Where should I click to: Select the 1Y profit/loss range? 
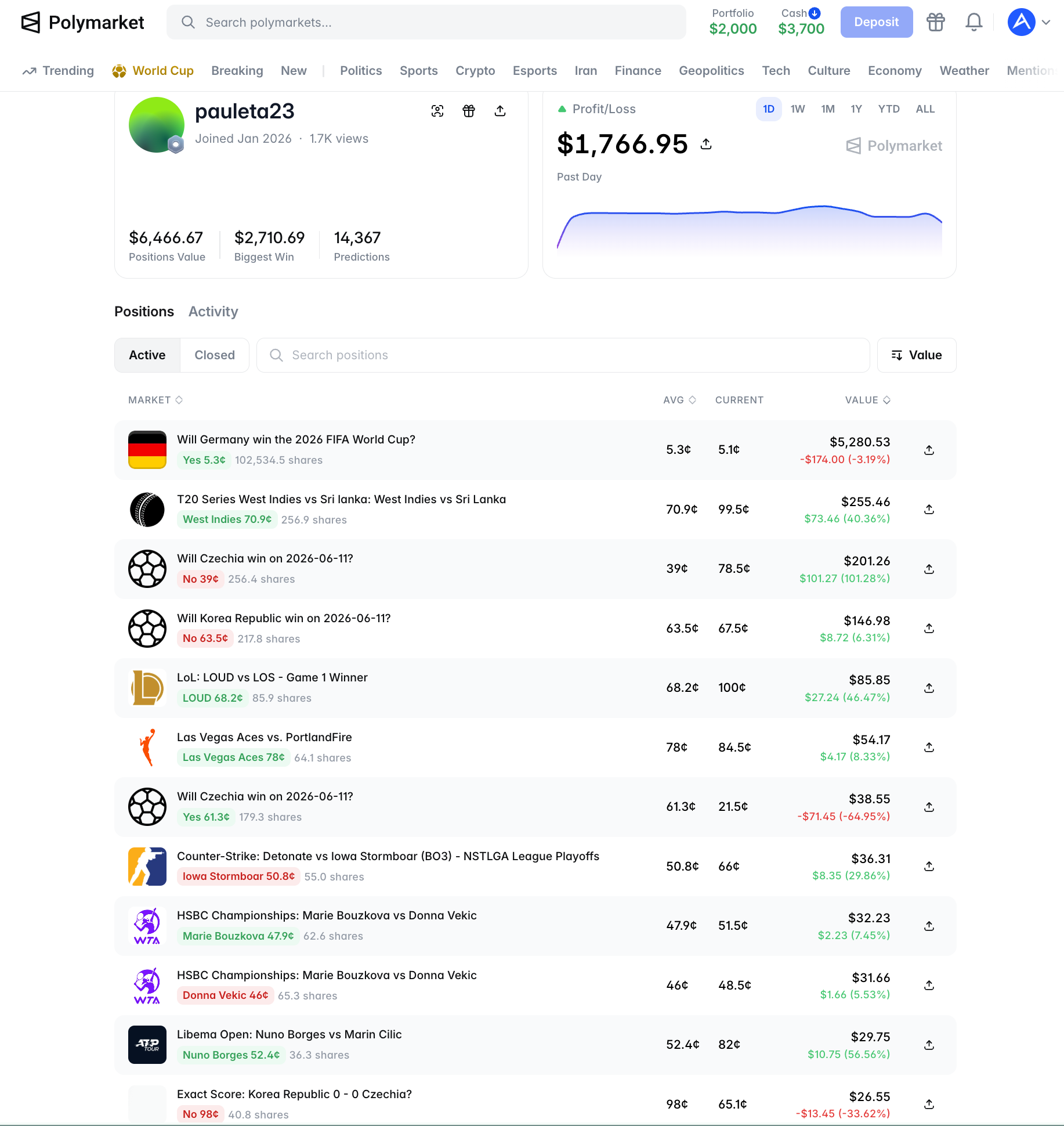pos(856,109)
